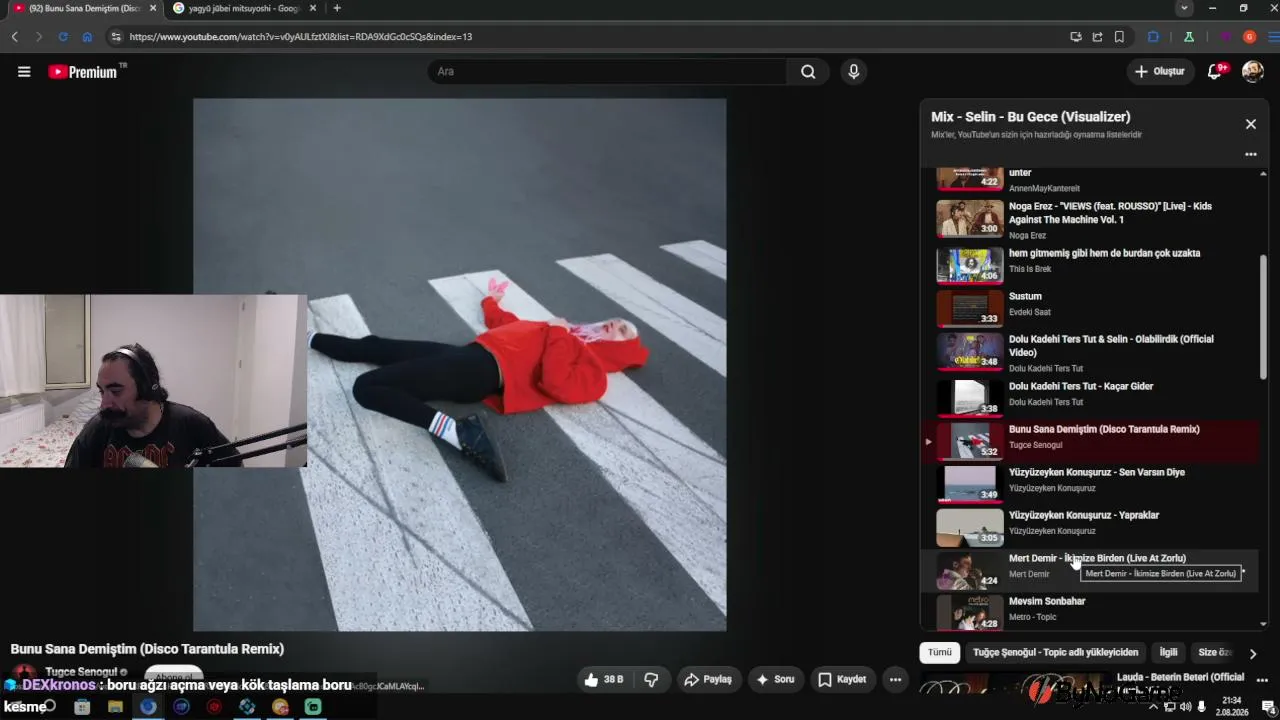Image resolution: width=1280 pixels, height=720 pixels.
Task: Click the Kaydet save button
Action: (x=842, y=680)
